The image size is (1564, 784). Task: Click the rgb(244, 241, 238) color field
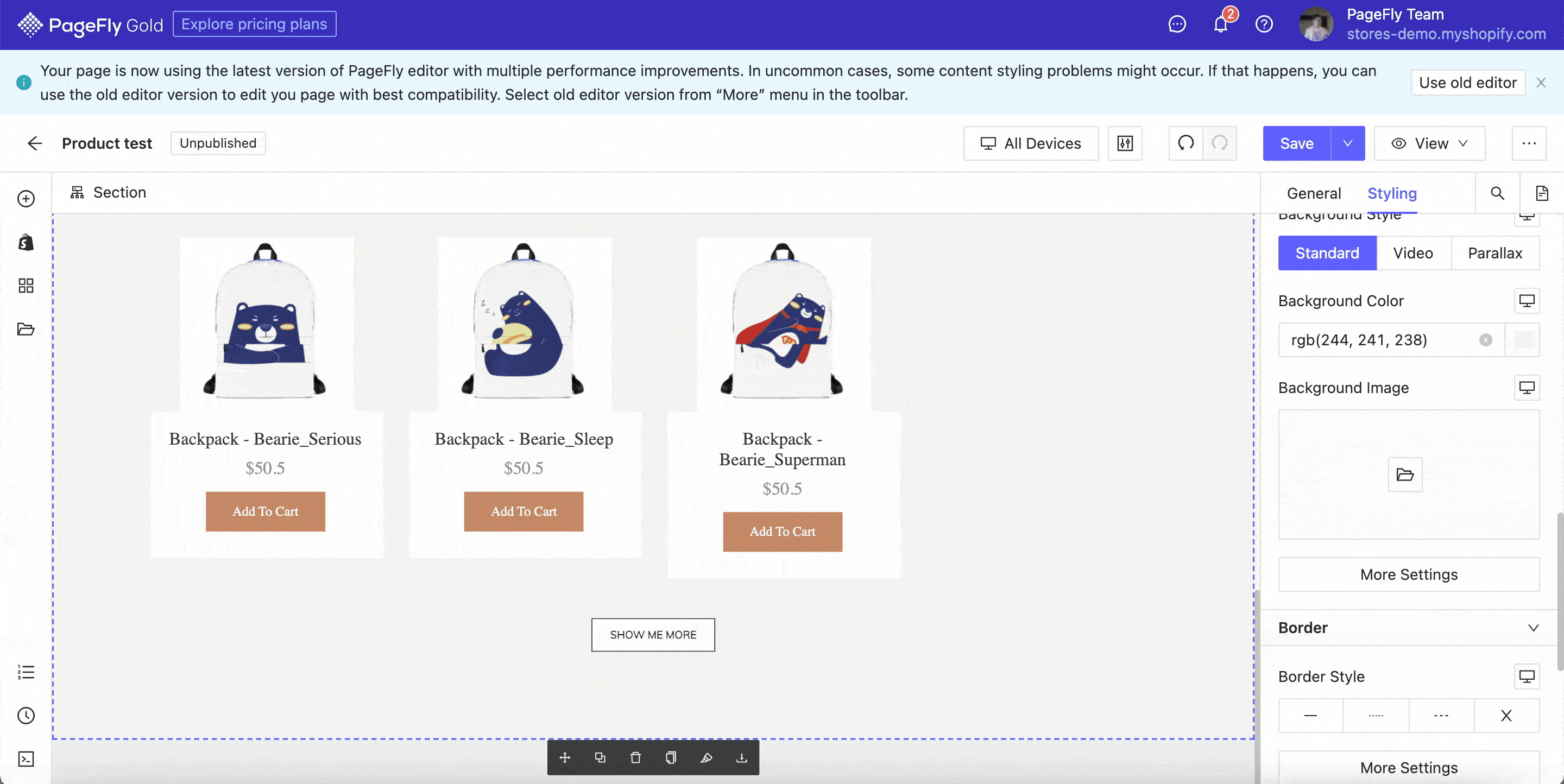1391,340
